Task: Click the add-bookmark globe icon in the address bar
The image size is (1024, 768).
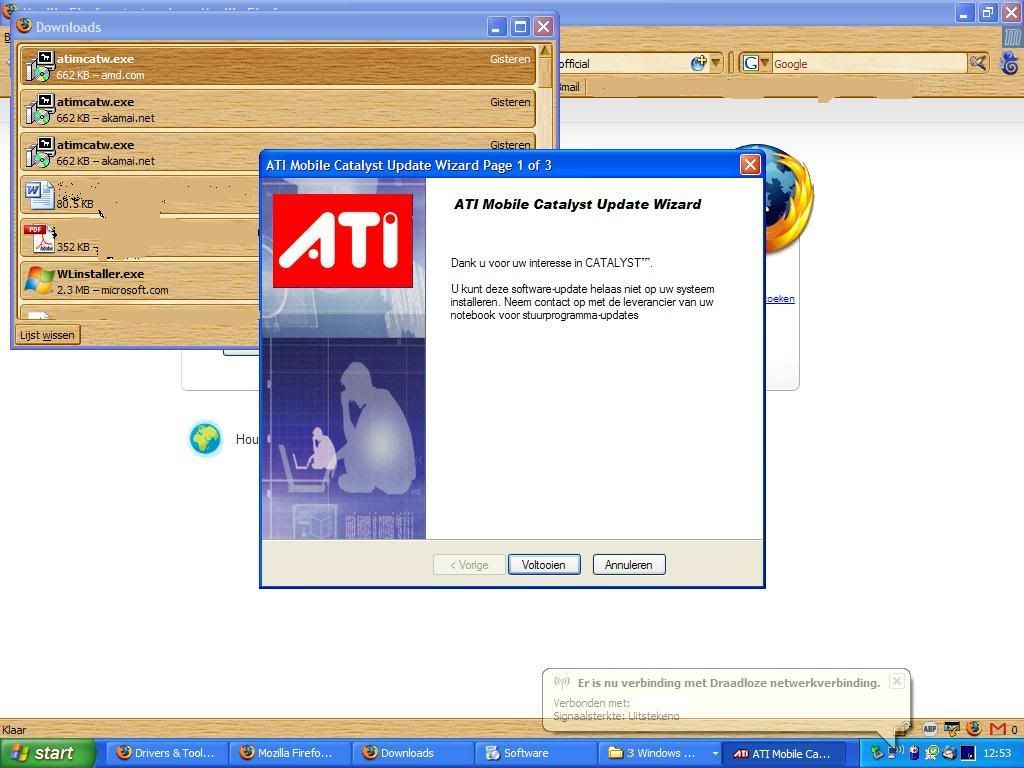Action: pos(699,63)
